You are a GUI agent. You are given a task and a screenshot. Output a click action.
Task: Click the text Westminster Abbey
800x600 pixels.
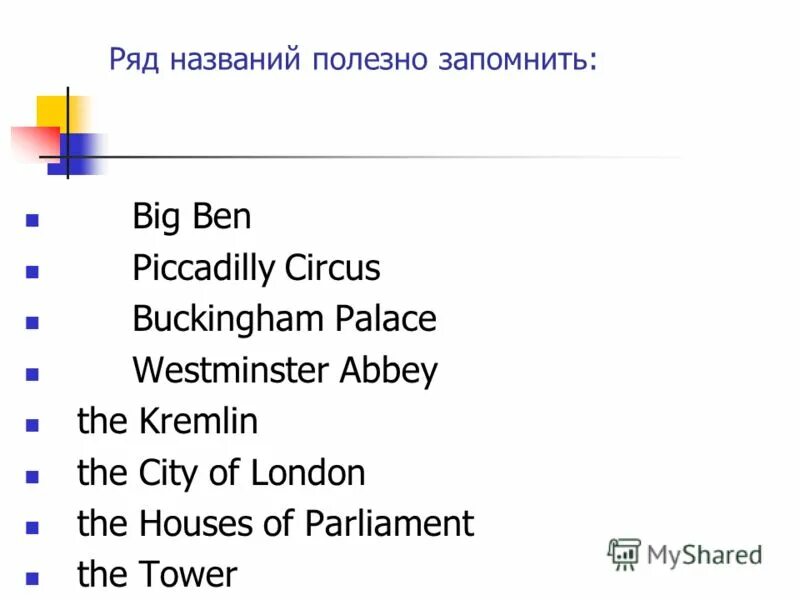pyautogui.click(x=285, y=370)
